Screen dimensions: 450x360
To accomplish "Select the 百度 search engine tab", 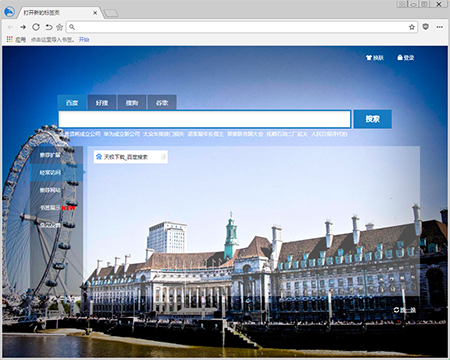I will click(72, 103).
